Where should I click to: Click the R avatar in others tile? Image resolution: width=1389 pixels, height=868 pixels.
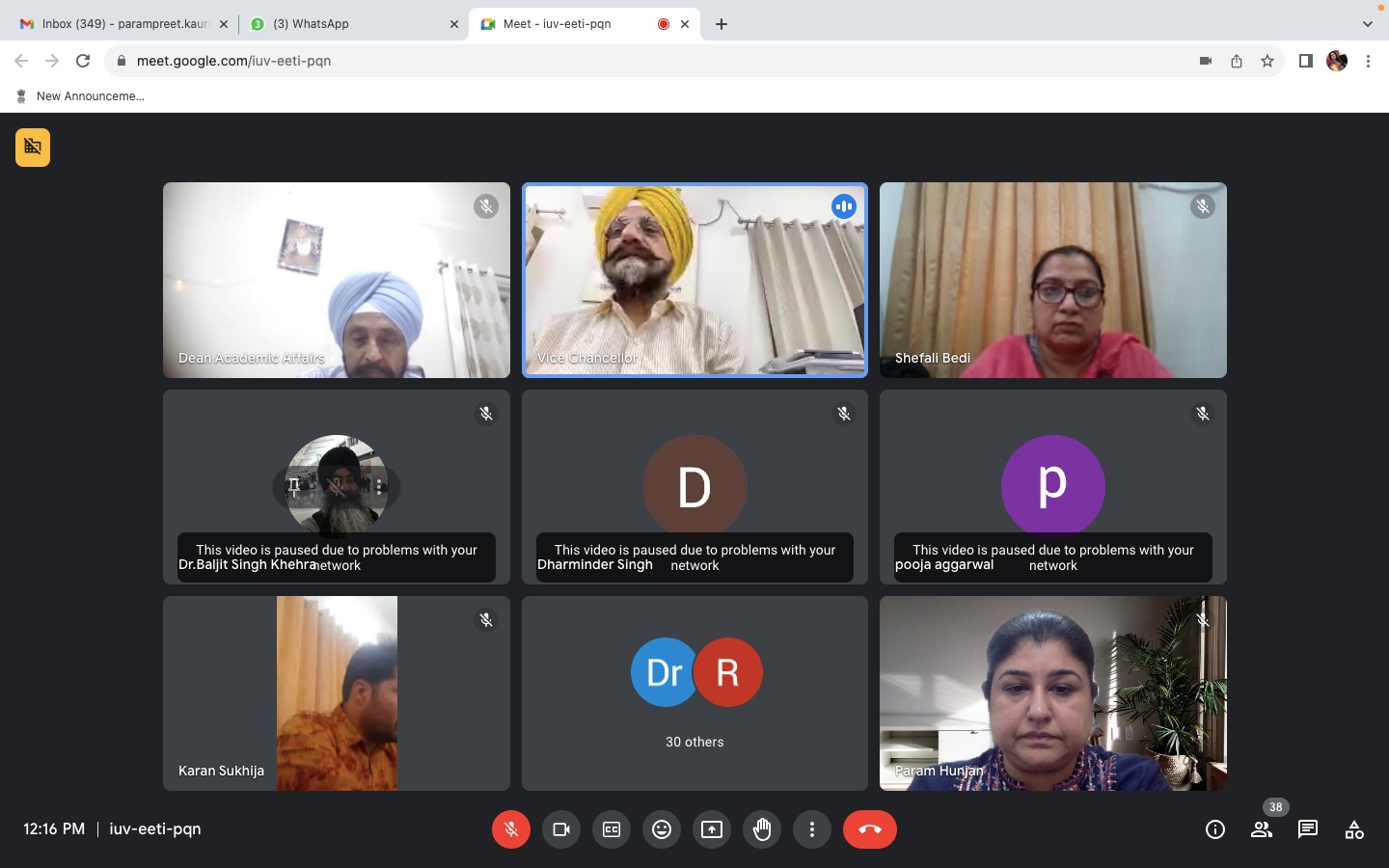click(728, 672)
